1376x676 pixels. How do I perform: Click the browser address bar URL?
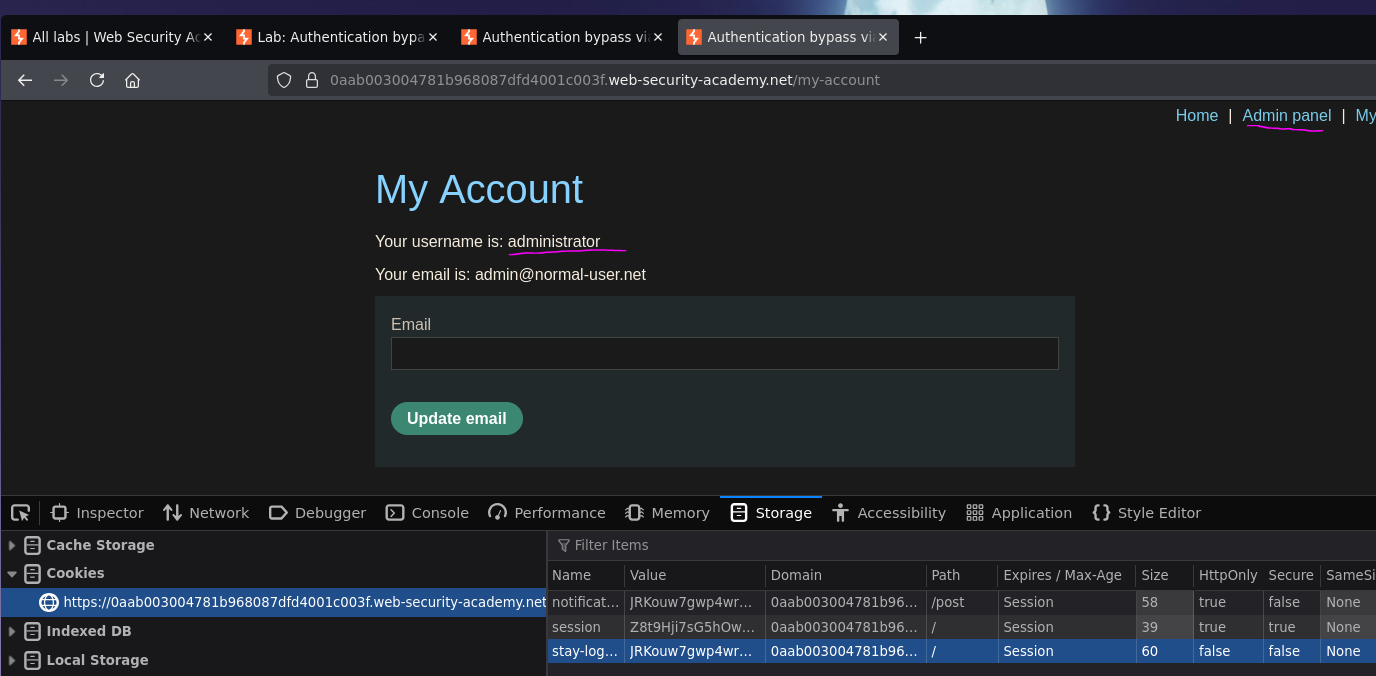[x=605, y=80]
